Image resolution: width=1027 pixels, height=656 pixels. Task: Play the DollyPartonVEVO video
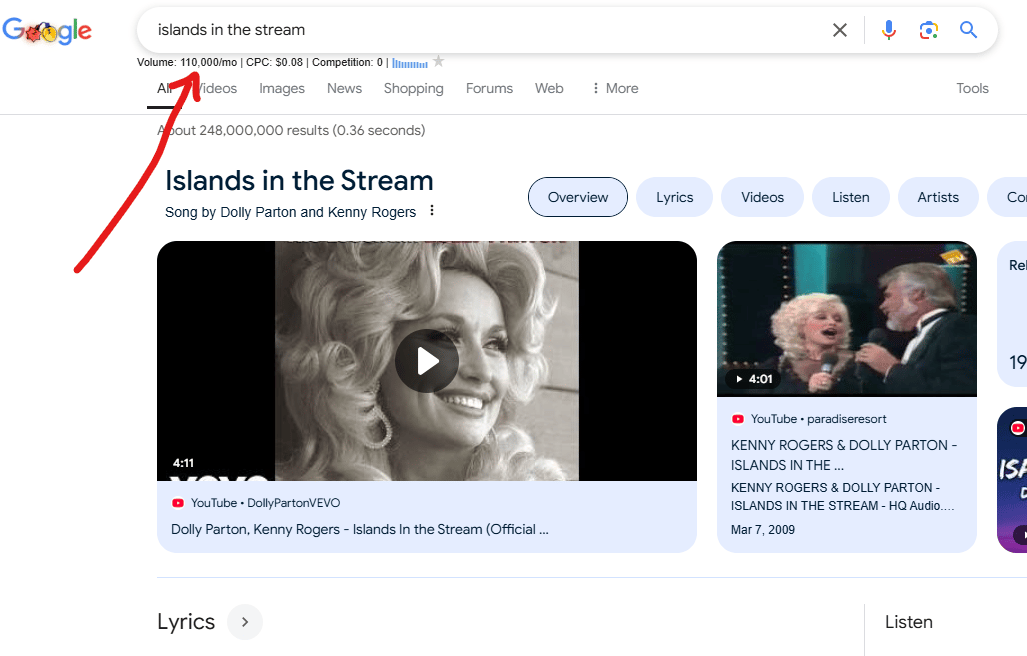(x=426, y=361)
